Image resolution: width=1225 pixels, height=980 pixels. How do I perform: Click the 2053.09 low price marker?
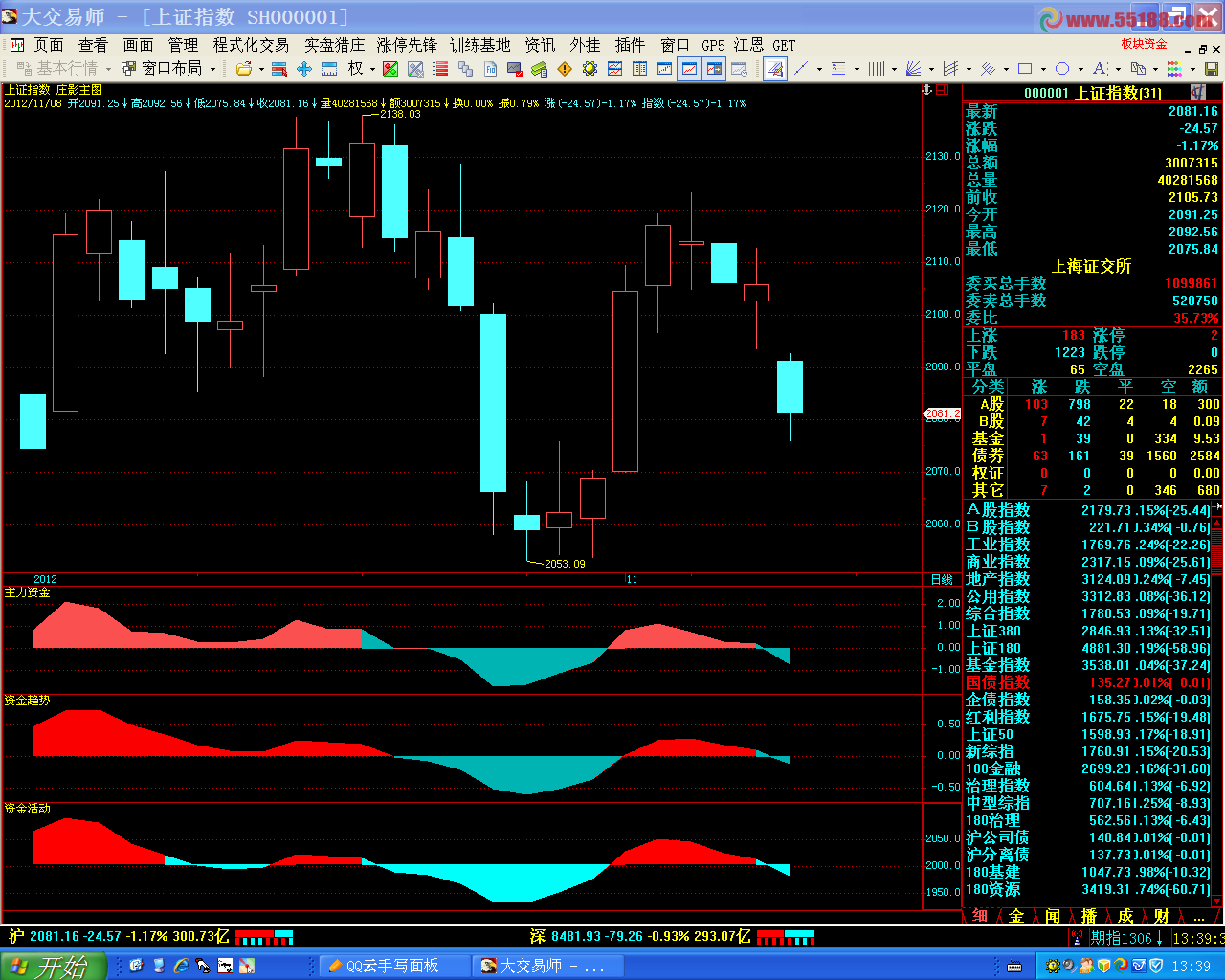[x=565, y=564]
